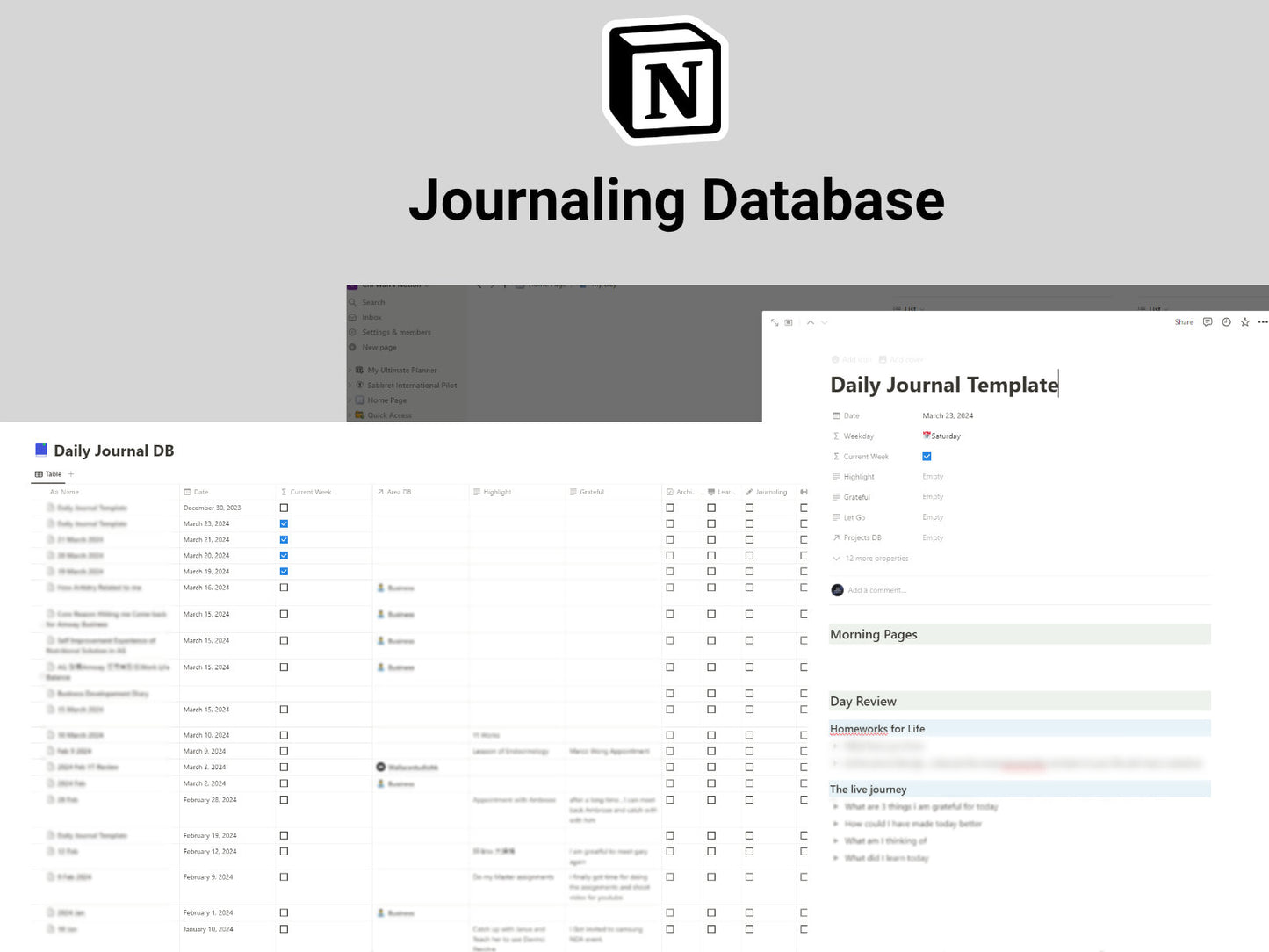Click the Highlight column header
Screen dimensions: 1269x952
point(492,492)
